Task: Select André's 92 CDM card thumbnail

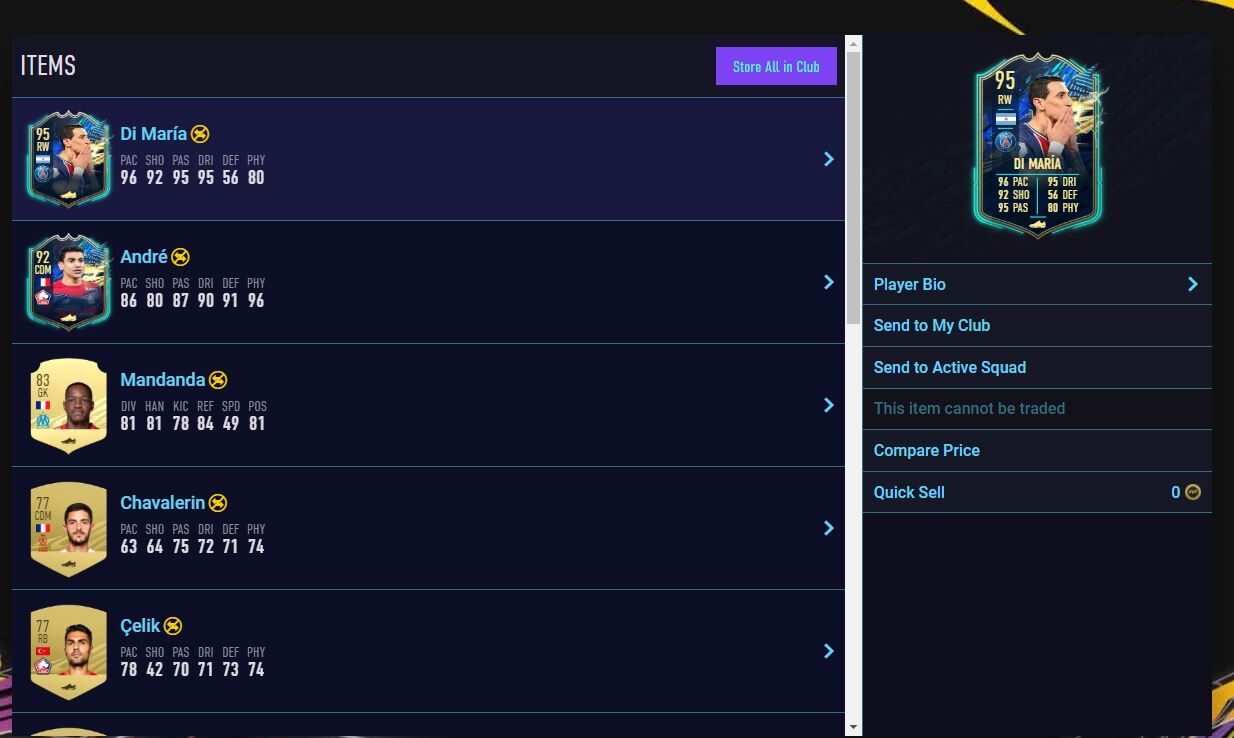Action: 69,282
